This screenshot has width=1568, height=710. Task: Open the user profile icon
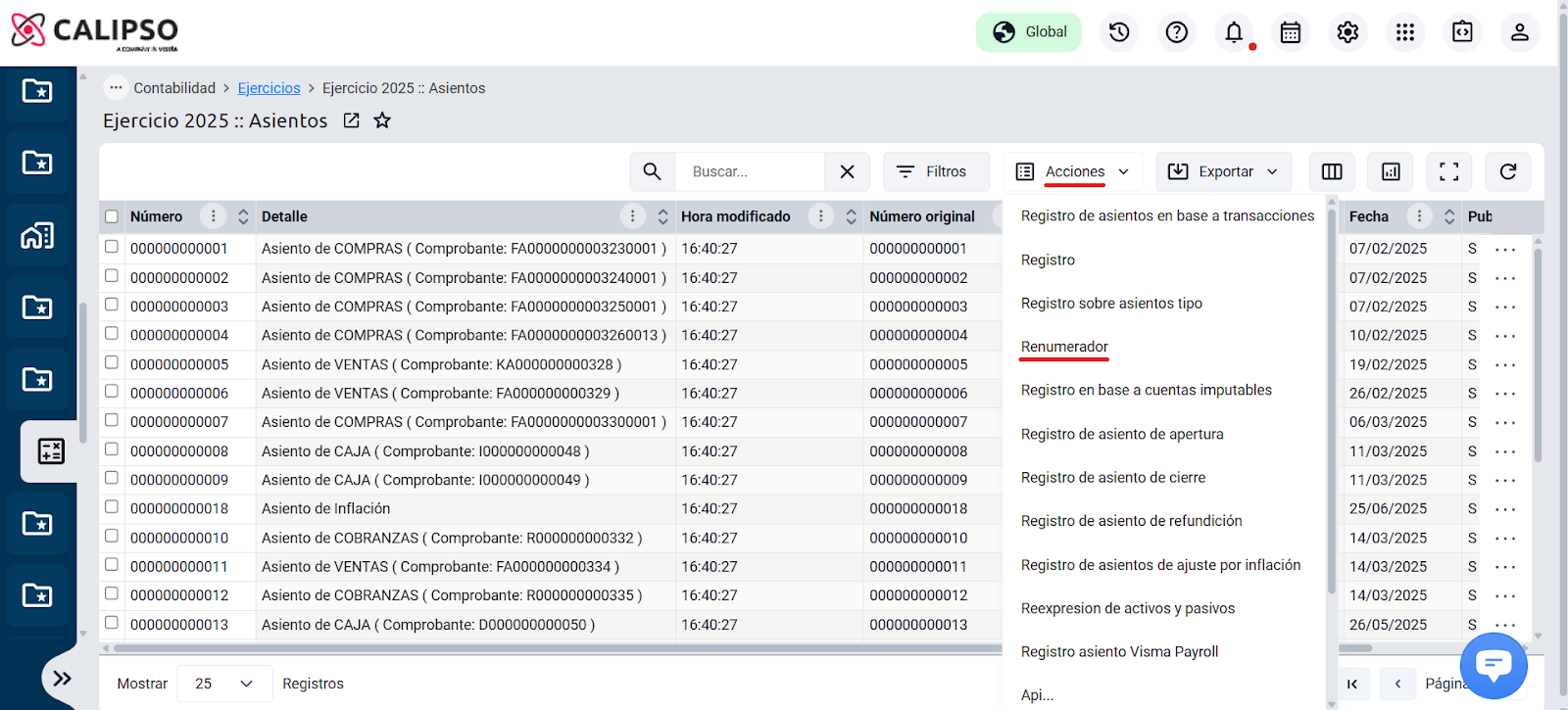pos(1520,32)
